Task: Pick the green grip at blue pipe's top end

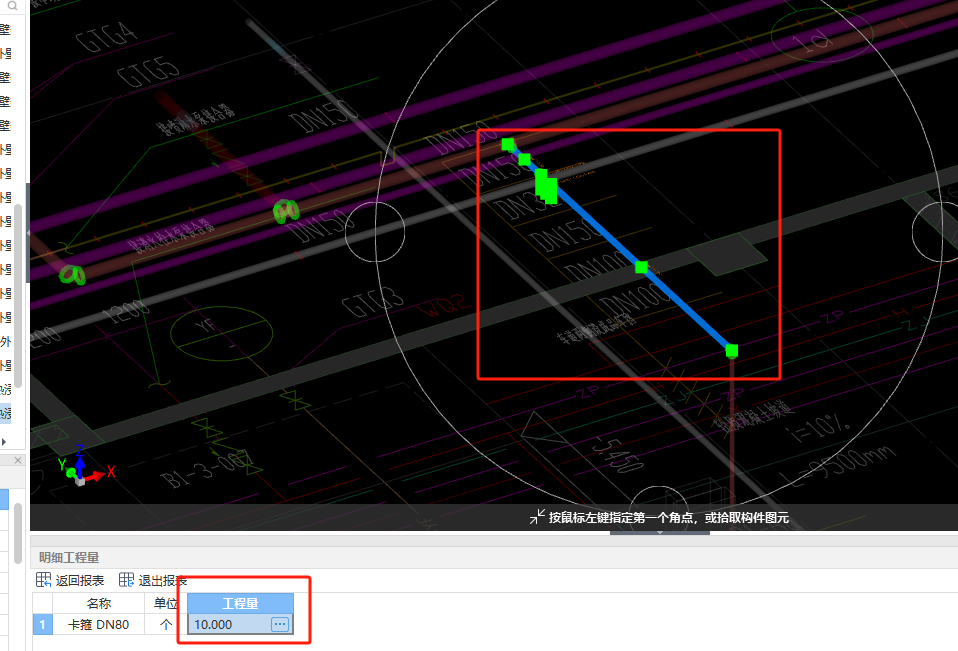Action: (x=508, y=144)
